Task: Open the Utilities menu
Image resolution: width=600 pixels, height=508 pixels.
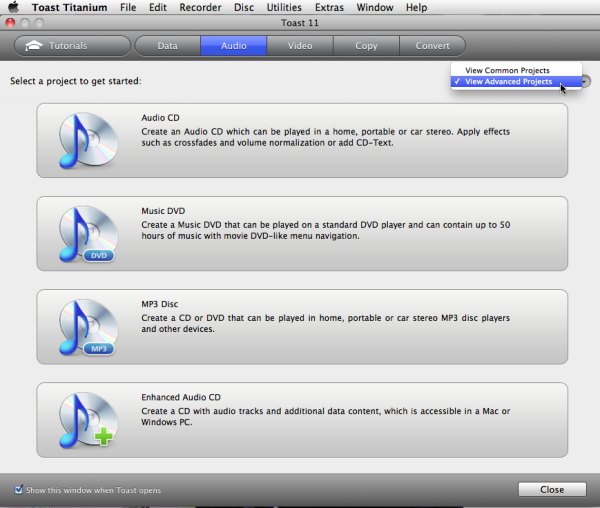Action: (284, 7)
